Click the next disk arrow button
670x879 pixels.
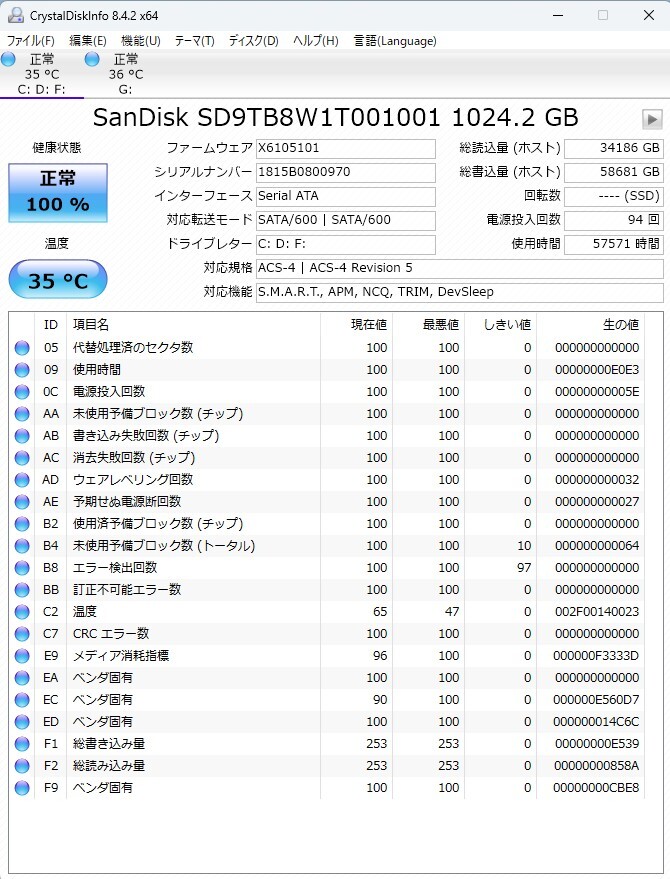pyautogui.click(x=651, y=119)
